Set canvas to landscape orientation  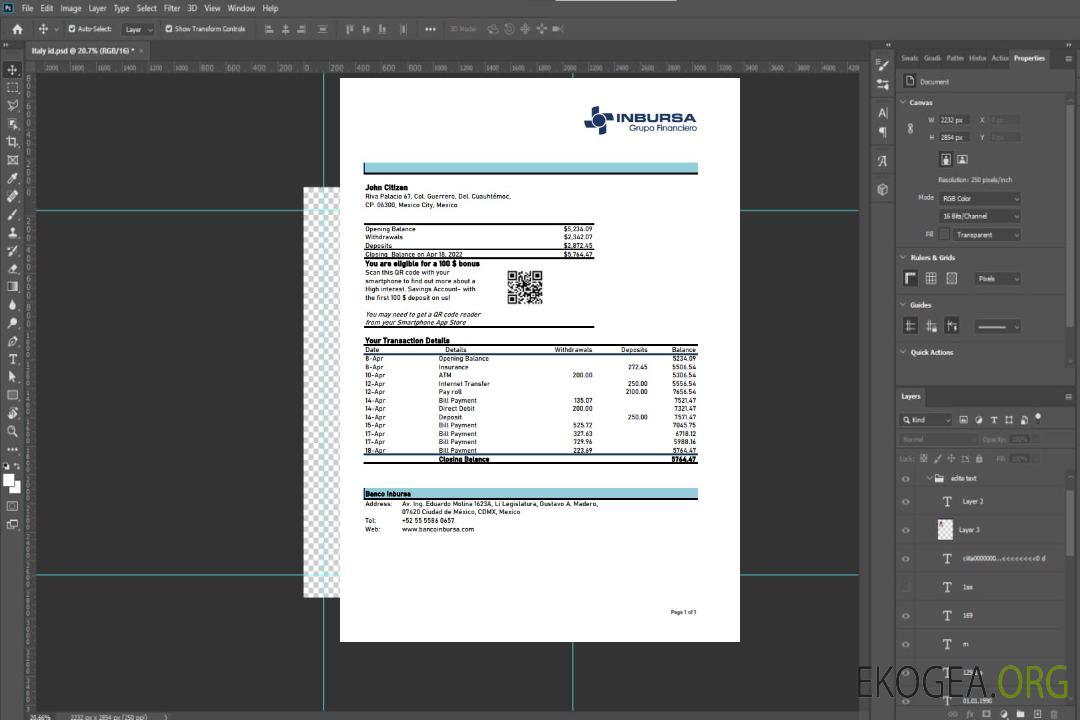(962, 160)
